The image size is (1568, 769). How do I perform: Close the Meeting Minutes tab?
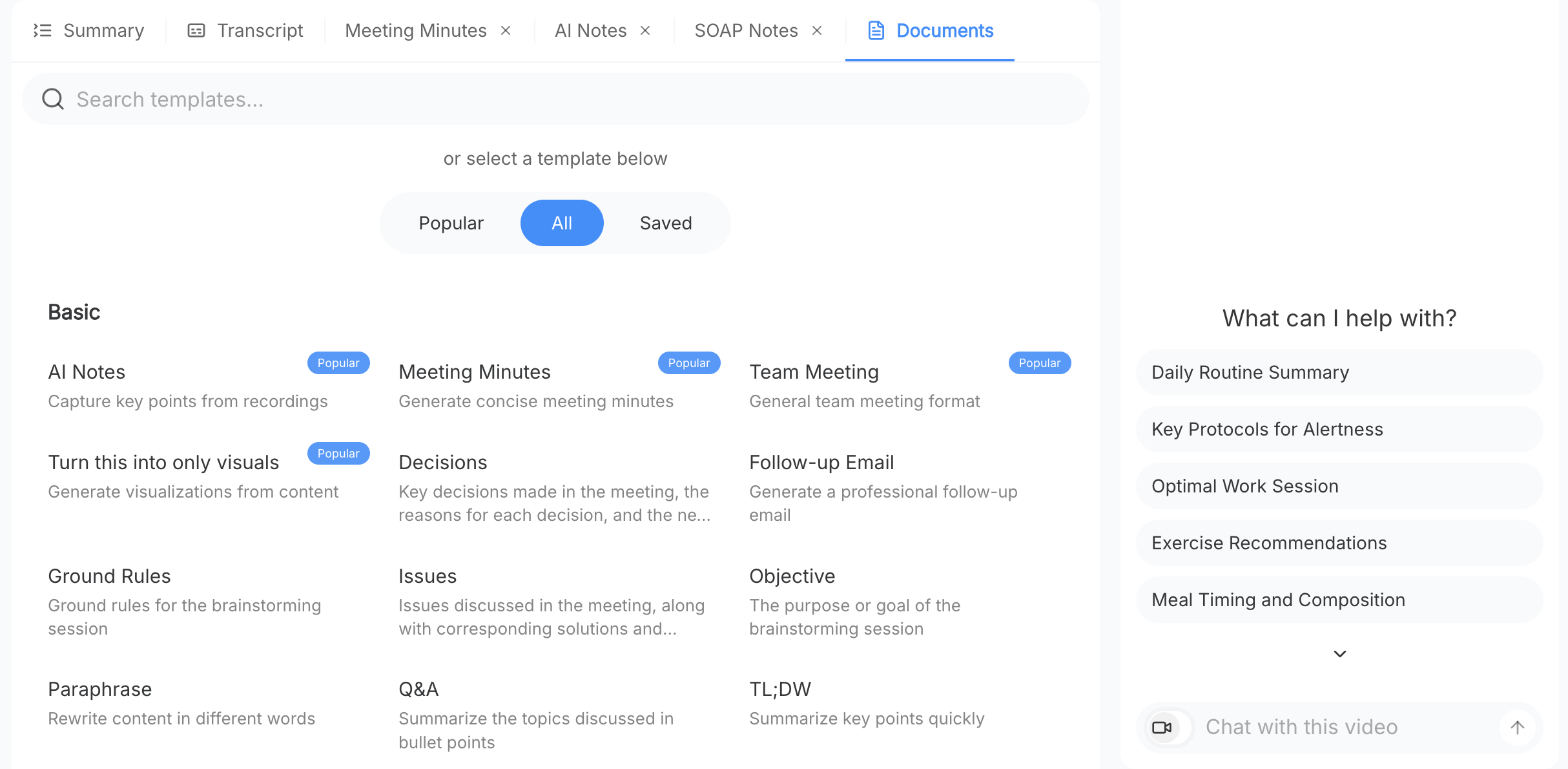pyautogui.click(x=506, y=30)
